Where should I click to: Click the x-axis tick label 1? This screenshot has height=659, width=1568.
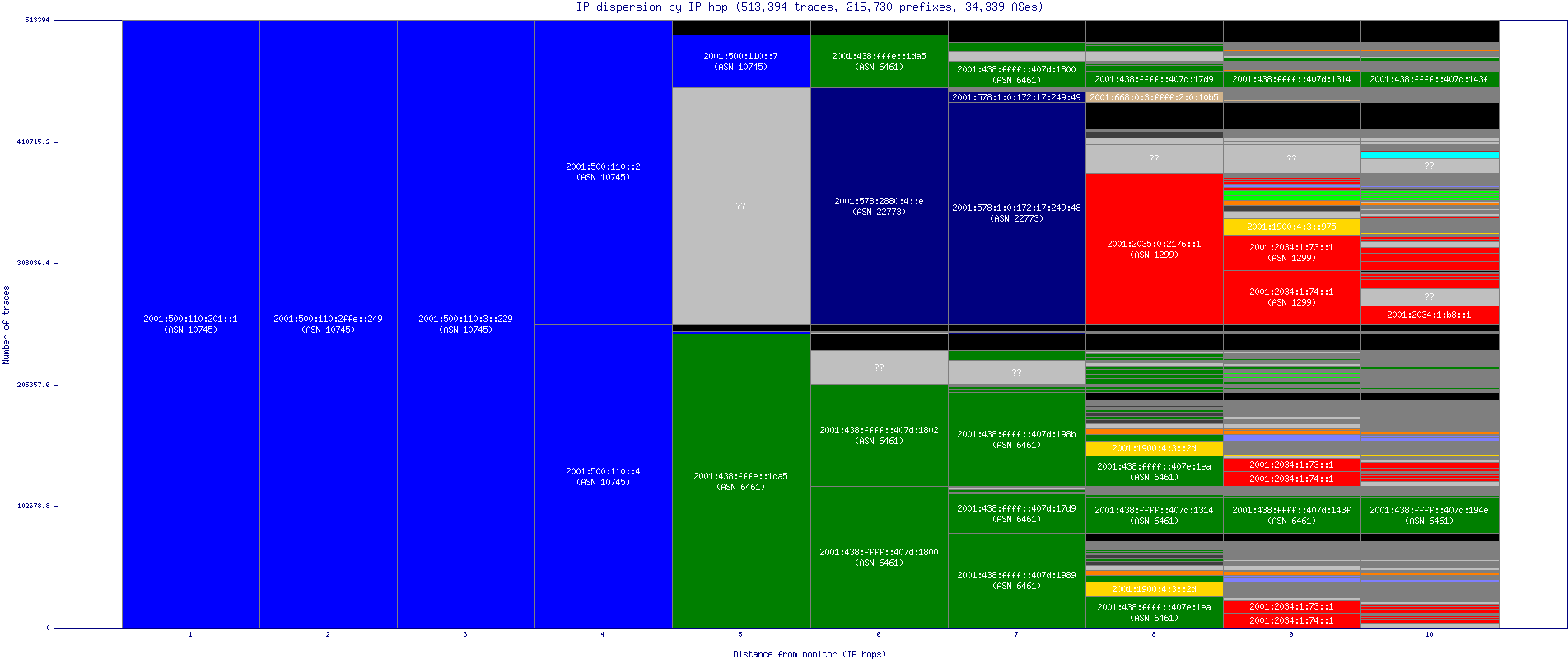190,634
